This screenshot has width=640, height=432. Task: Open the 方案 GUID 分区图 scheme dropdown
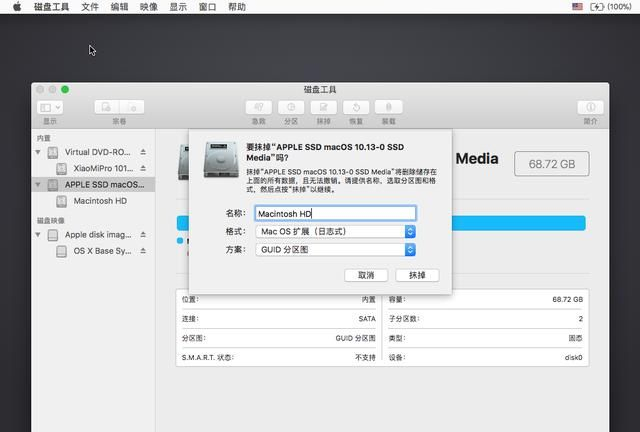pos(335,250)
